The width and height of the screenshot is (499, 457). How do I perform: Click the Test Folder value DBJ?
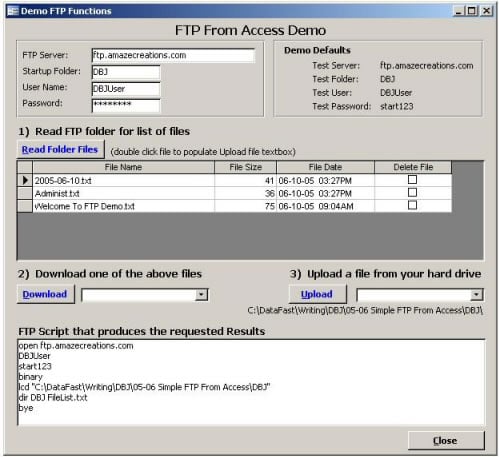pos(387,79)
